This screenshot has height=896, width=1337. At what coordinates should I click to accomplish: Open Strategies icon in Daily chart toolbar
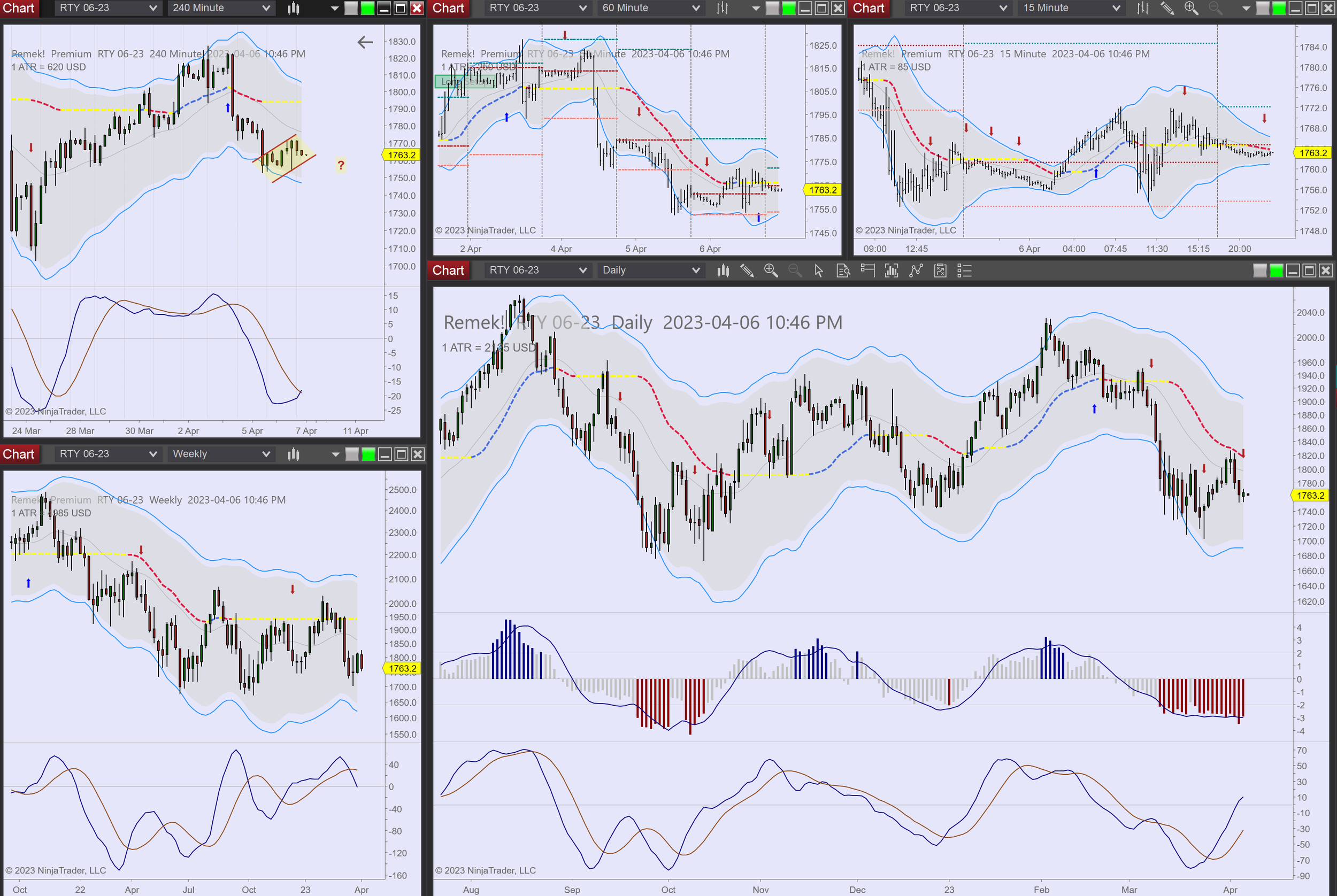pyautogui.click(x=940, y=271)
